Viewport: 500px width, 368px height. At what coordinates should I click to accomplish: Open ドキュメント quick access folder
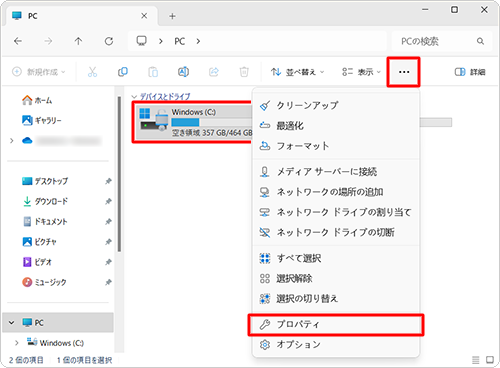click(x=45, y=221)
